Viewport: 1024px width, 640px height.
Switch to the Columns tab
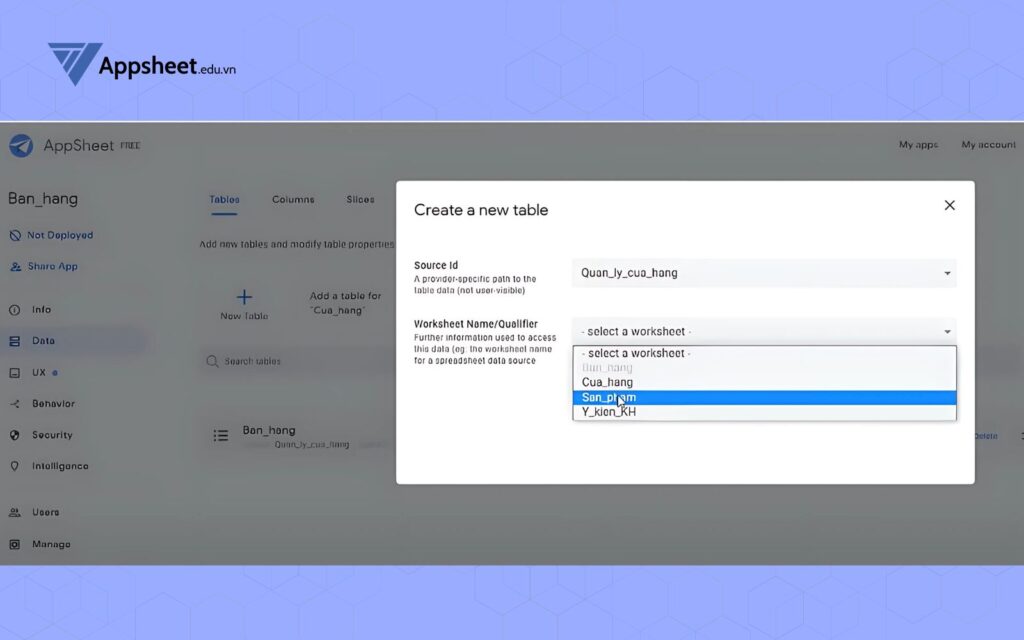coord(293,200)
